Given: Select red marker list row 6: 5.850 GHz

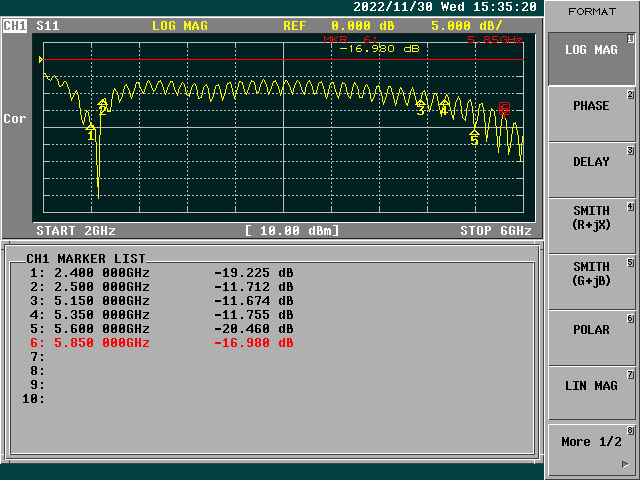Looking at the screenshot, I should [x=162, y=342].
